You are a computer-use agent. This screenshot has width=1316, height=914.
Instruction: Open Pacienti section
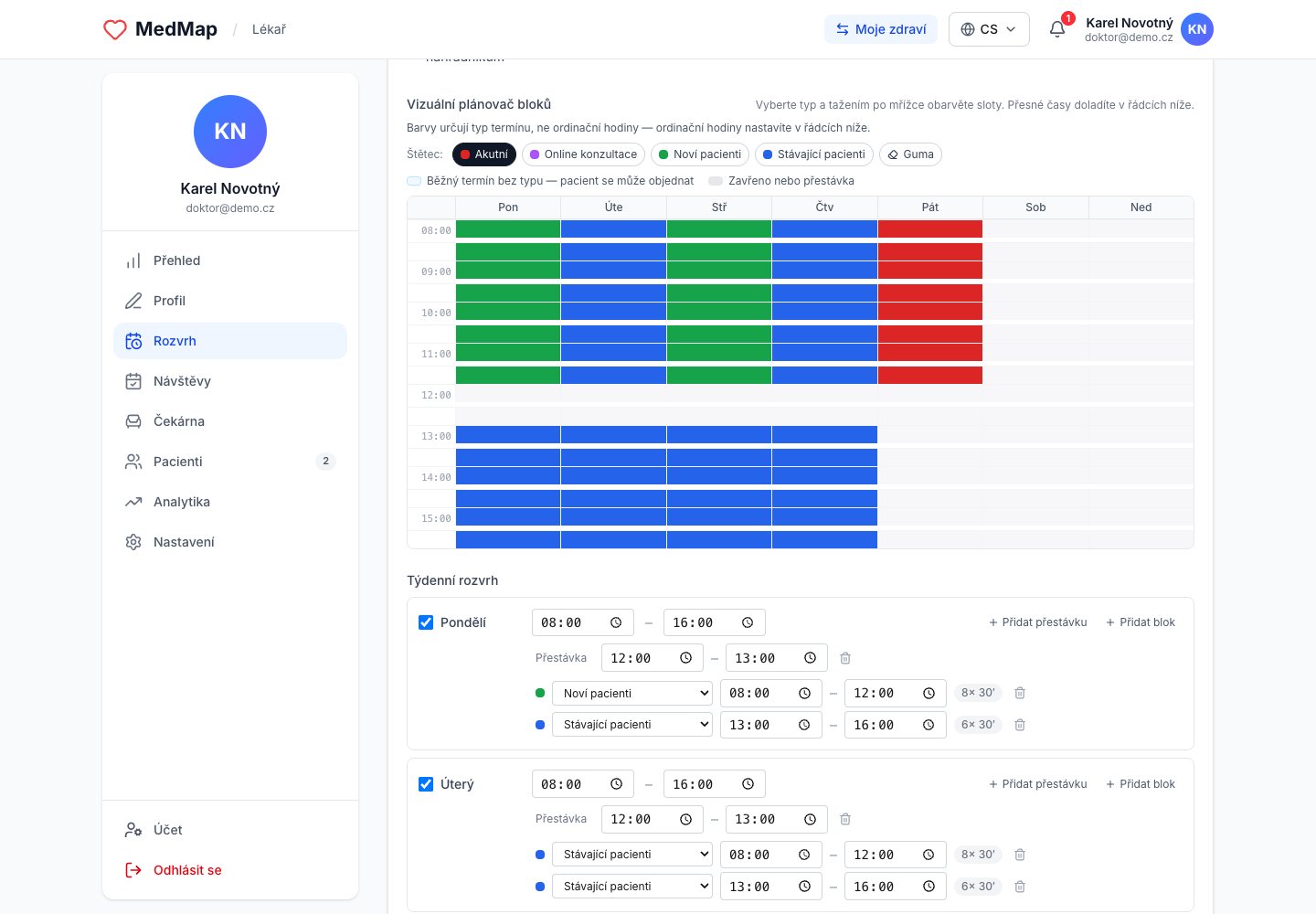coord(230,462)
